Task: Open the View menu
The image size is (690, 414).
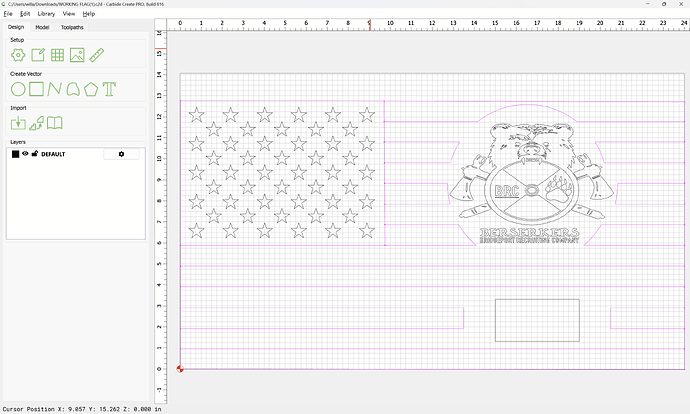Action: pyautogui.click(x=69, y=14)
